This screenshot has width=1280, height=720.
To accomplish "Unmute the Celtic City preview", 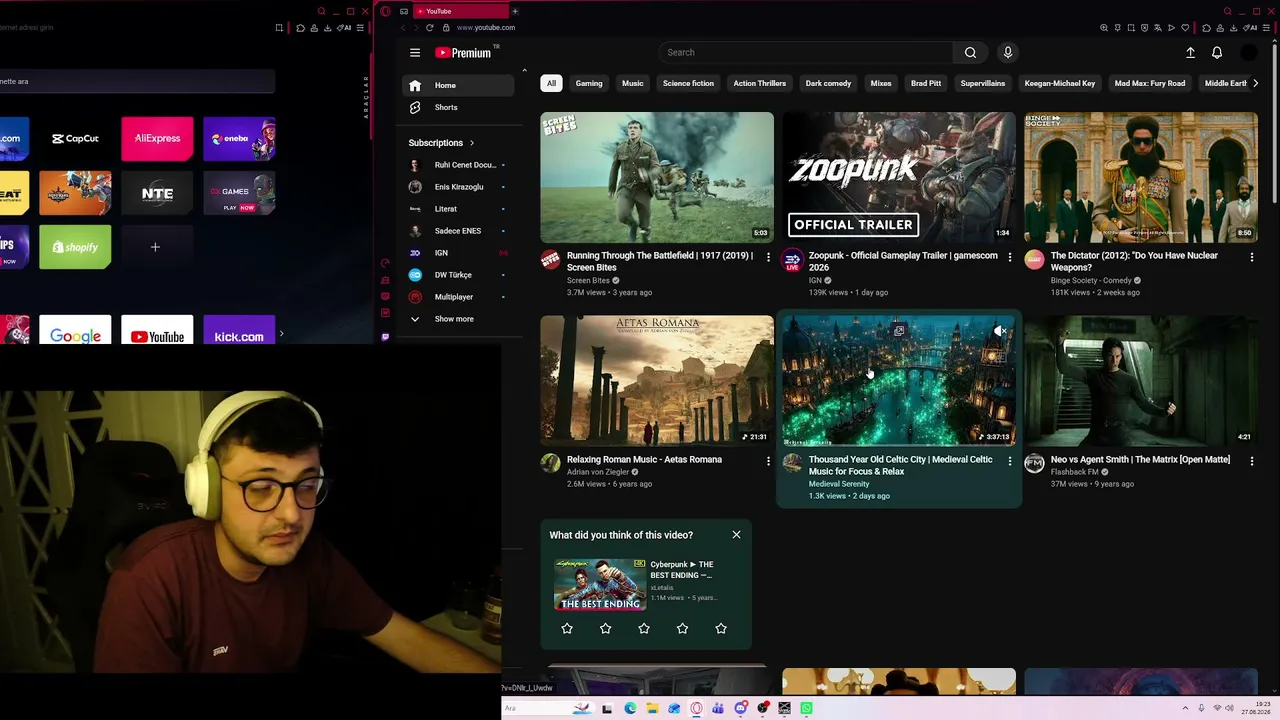I will (x=999, y=331).
